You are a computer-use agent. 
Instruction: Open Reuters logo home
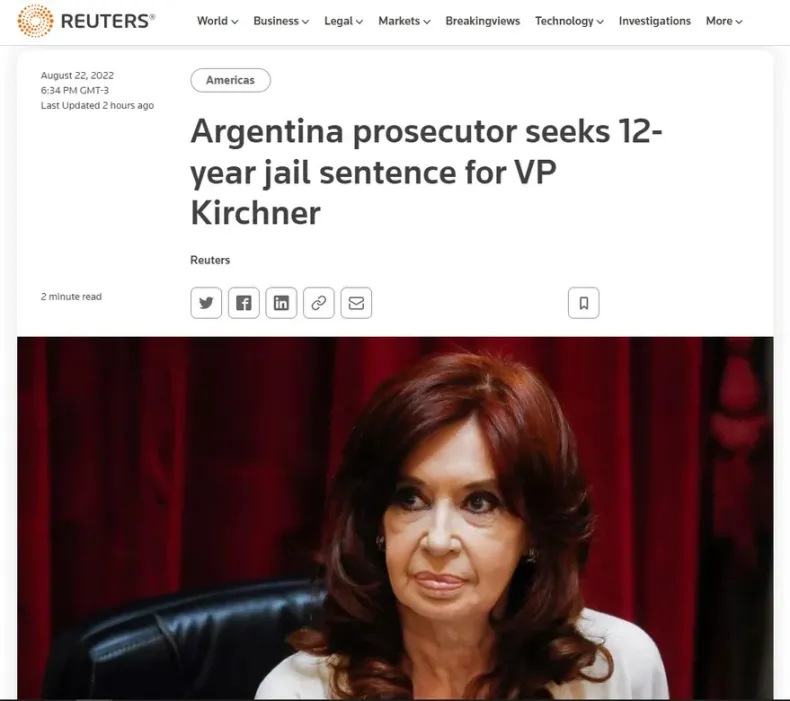point(86,21)
